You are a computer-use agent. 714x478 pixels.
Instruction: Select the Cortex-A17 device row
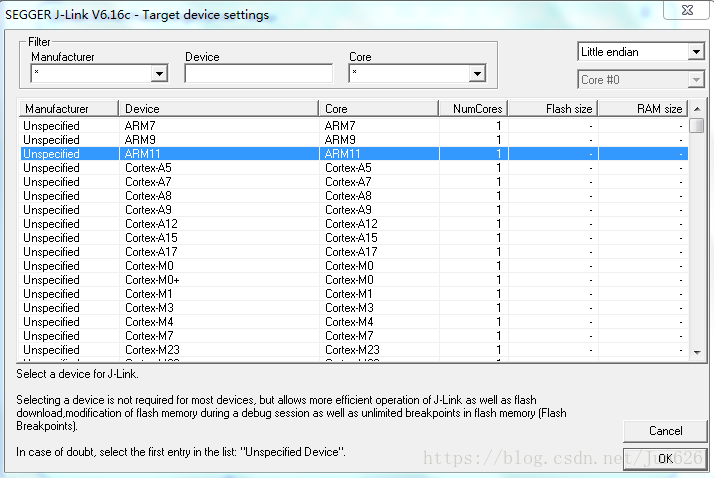click(354, 252)
